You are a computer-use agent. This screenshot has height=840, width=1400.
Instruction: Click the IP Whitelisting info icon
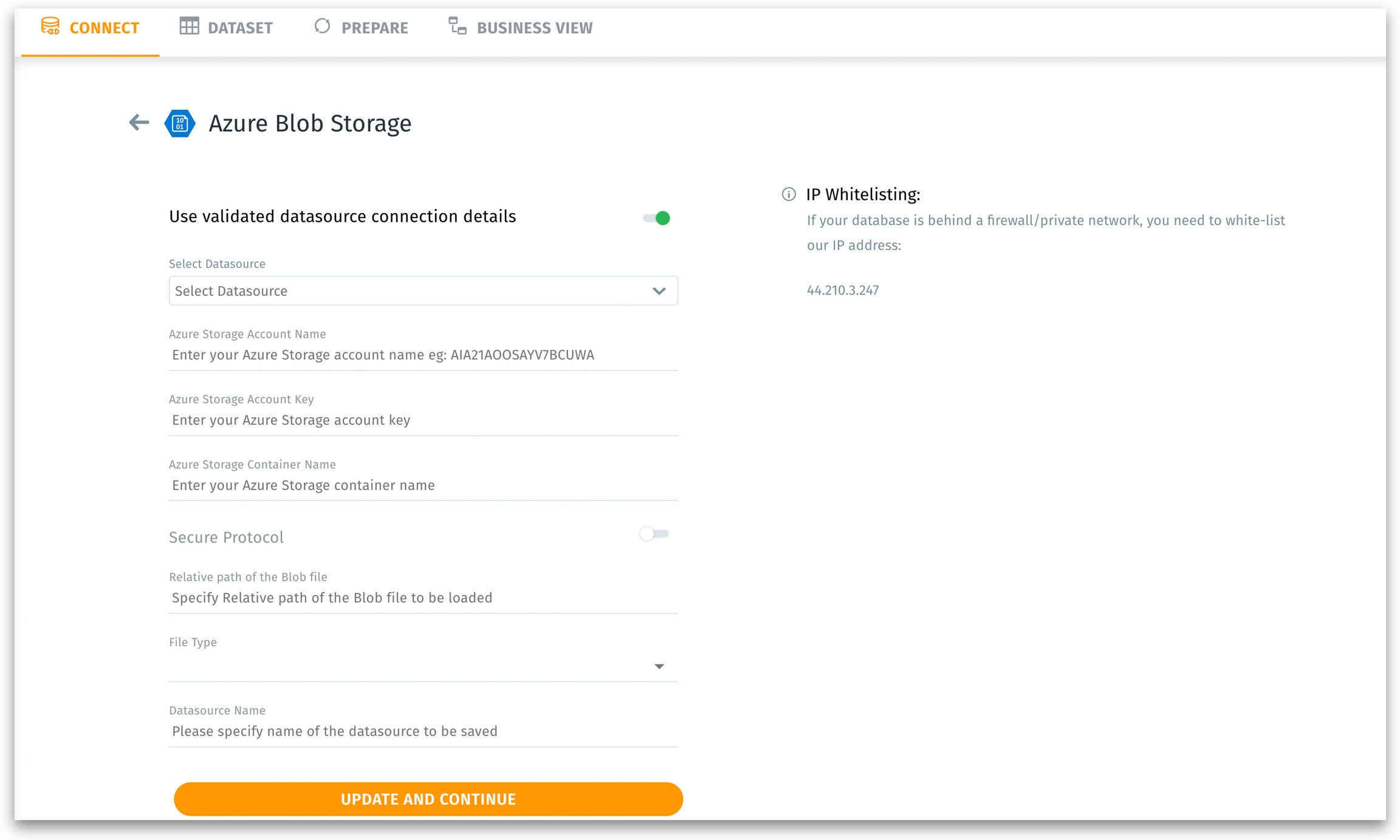point(788,194)
